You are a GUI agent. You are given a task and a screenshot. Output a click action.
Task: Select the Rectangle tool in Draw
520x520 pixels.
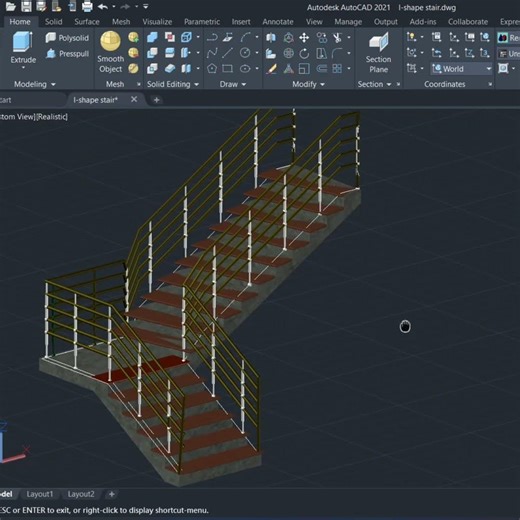pyautogui.click(x=228, y=69)
